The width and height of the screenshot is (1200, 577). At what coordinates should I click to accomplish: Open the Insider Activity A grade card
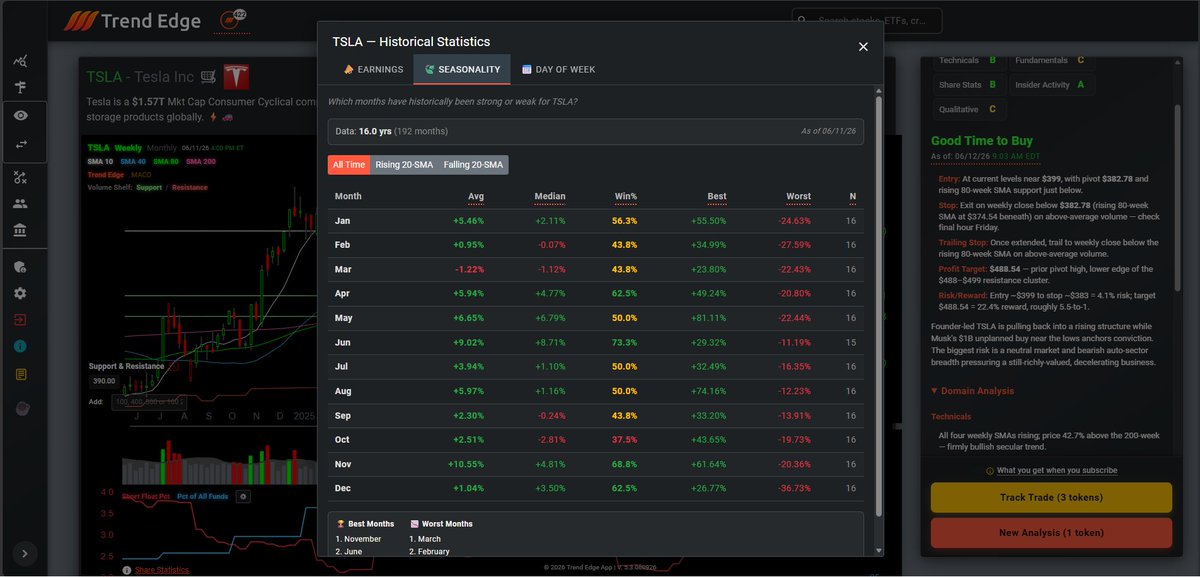pos(1050,85)
